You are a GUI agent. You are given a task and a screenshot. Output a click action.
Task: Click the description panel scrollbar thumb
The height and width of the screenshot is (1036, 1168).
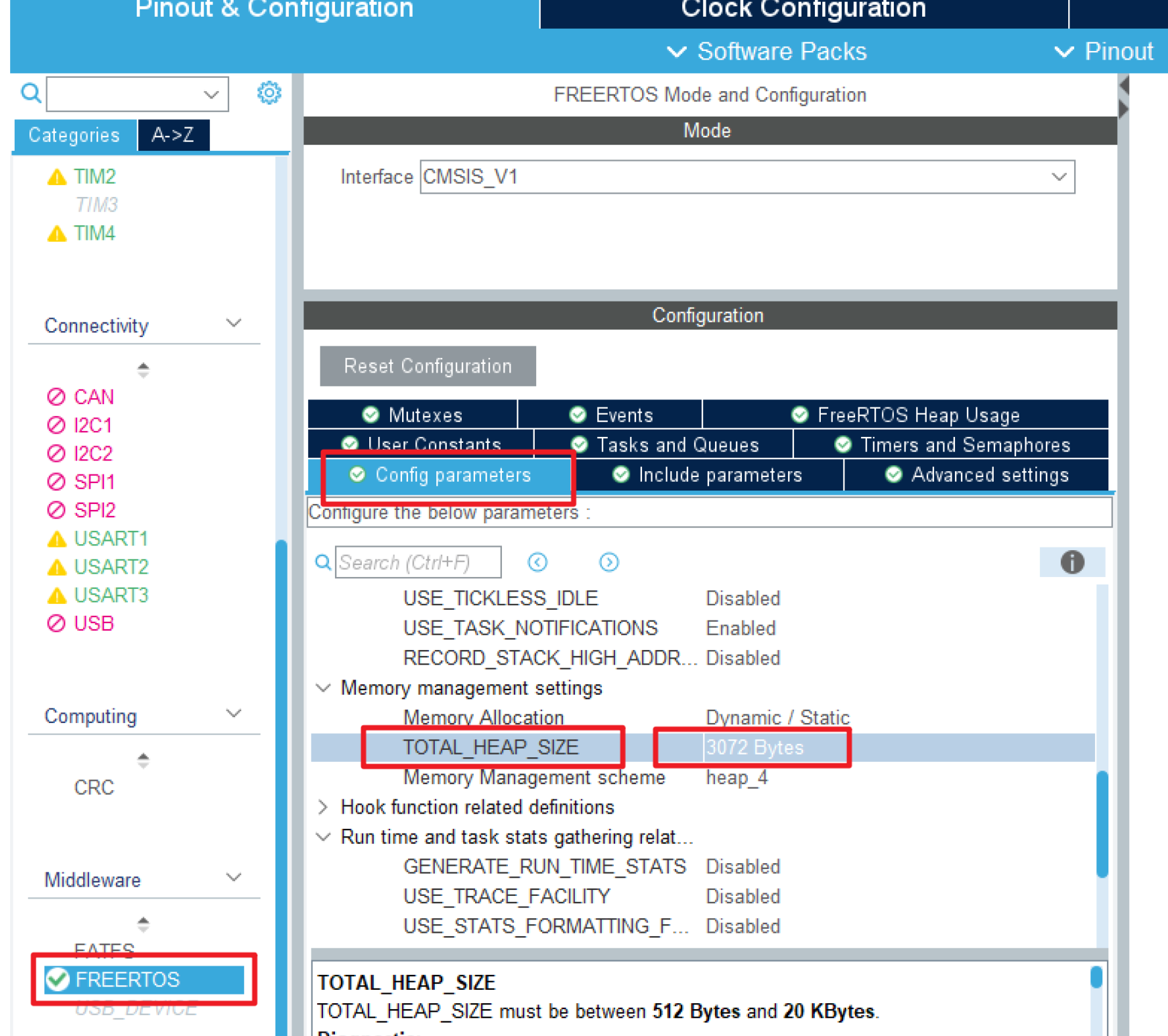click(1096, 977)
